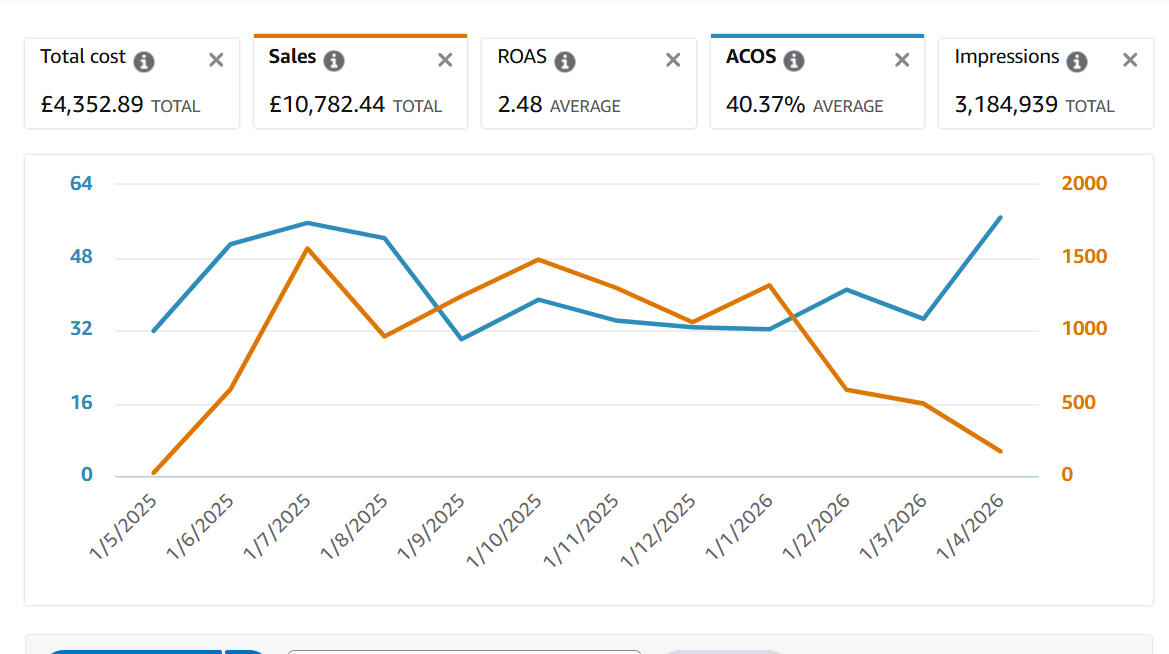Viewport: 1169px width, 654px height.
Task: Show info for the ACOS metric
Action: 794,61
